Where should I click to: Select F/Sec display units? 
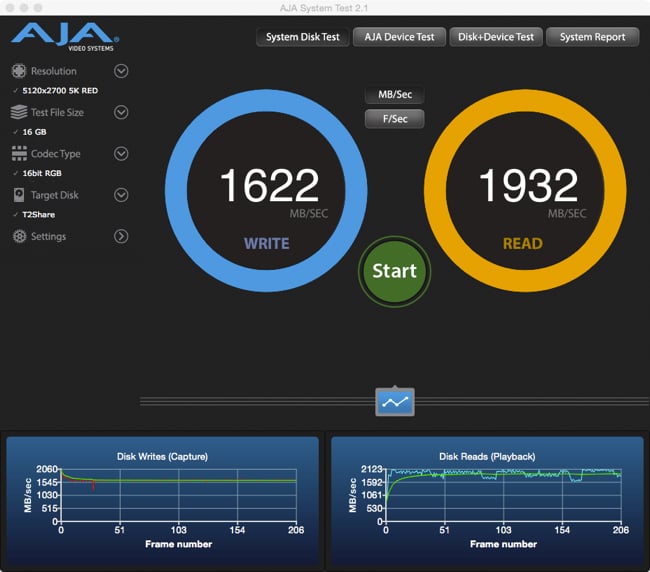point(395,119)
